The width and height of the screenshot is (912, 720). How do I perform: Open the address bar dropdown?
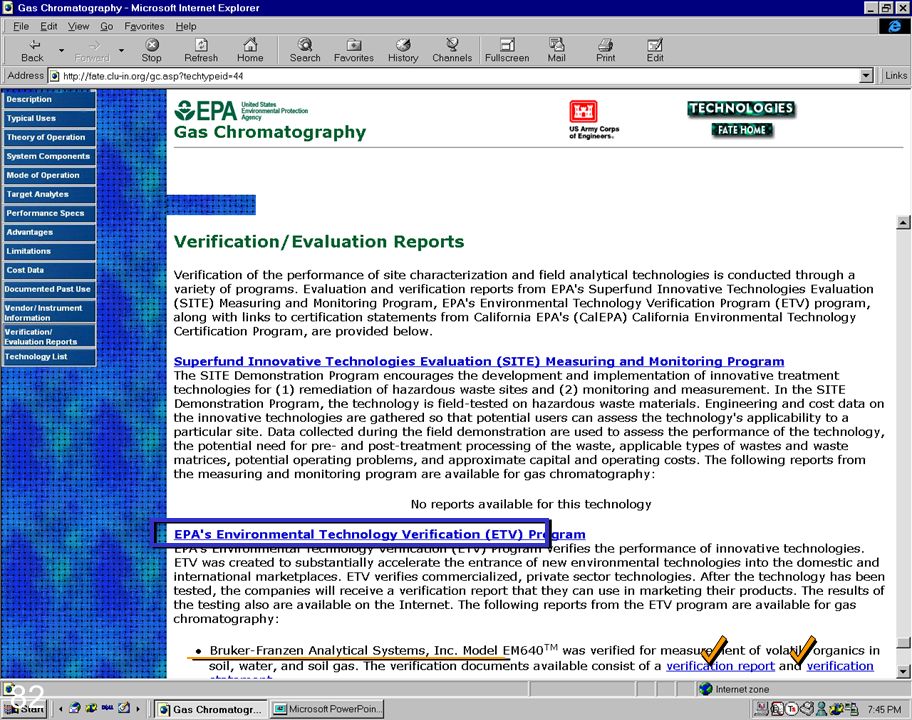pyautogui.click(x=867, y=76)
